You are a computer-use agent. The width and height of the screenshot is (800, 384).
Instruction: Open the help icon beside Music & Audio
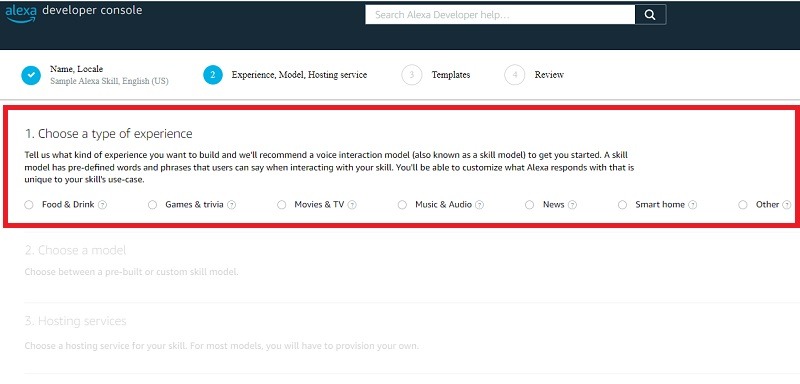point(479,205)
